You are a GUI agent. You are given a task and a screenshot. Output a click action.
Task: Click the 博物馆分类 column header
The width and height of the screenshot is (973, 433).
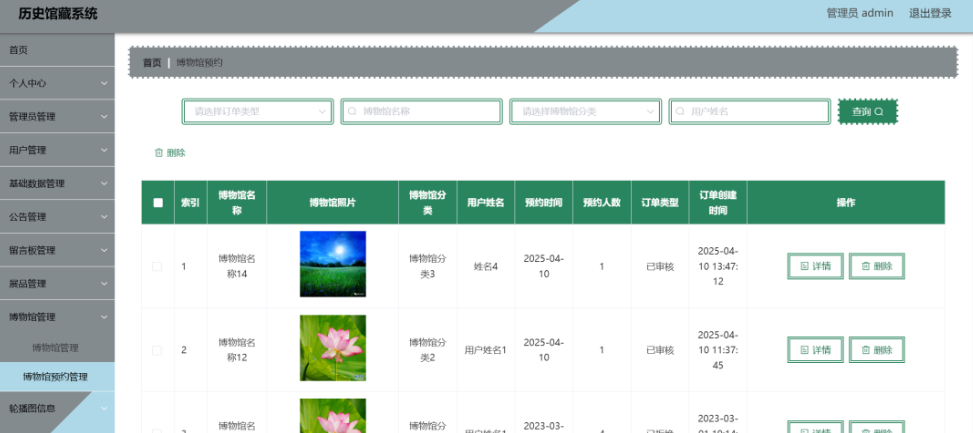[428, 203]
